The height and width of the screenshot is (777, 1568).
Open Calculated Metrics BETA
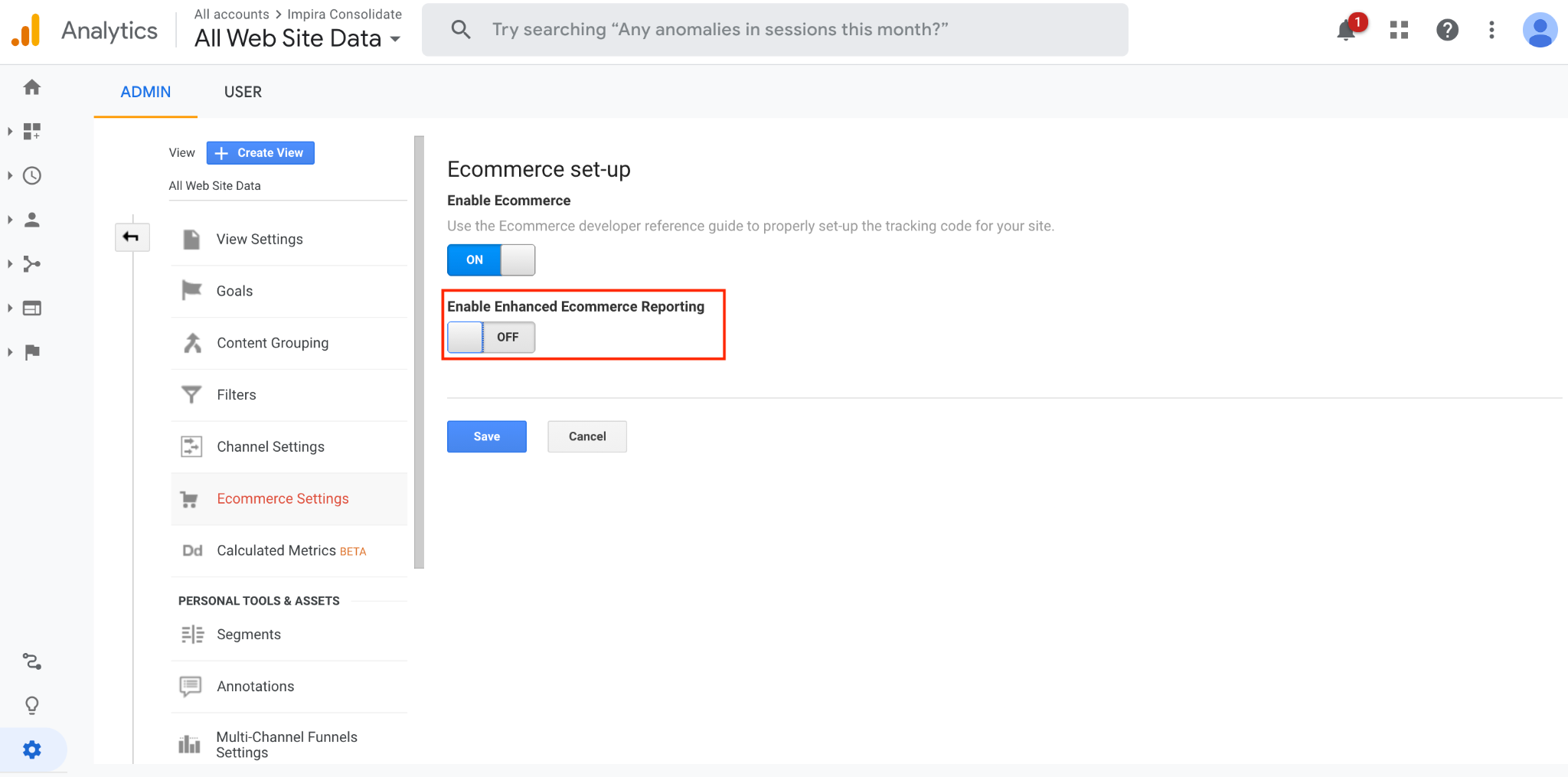pyautogui.click(x=289, y=551)
